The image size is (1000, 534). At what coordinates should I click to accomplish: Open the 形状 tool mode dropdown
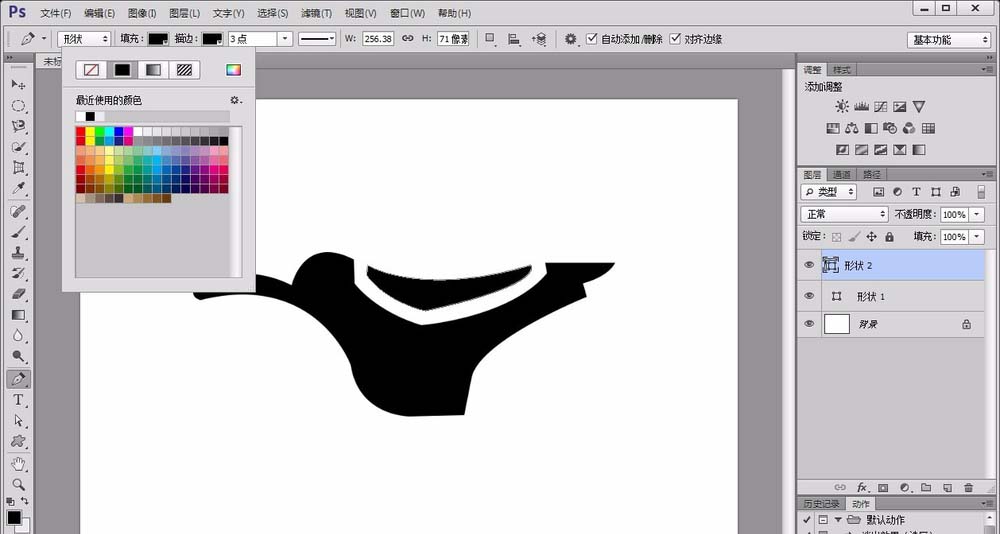84,39
